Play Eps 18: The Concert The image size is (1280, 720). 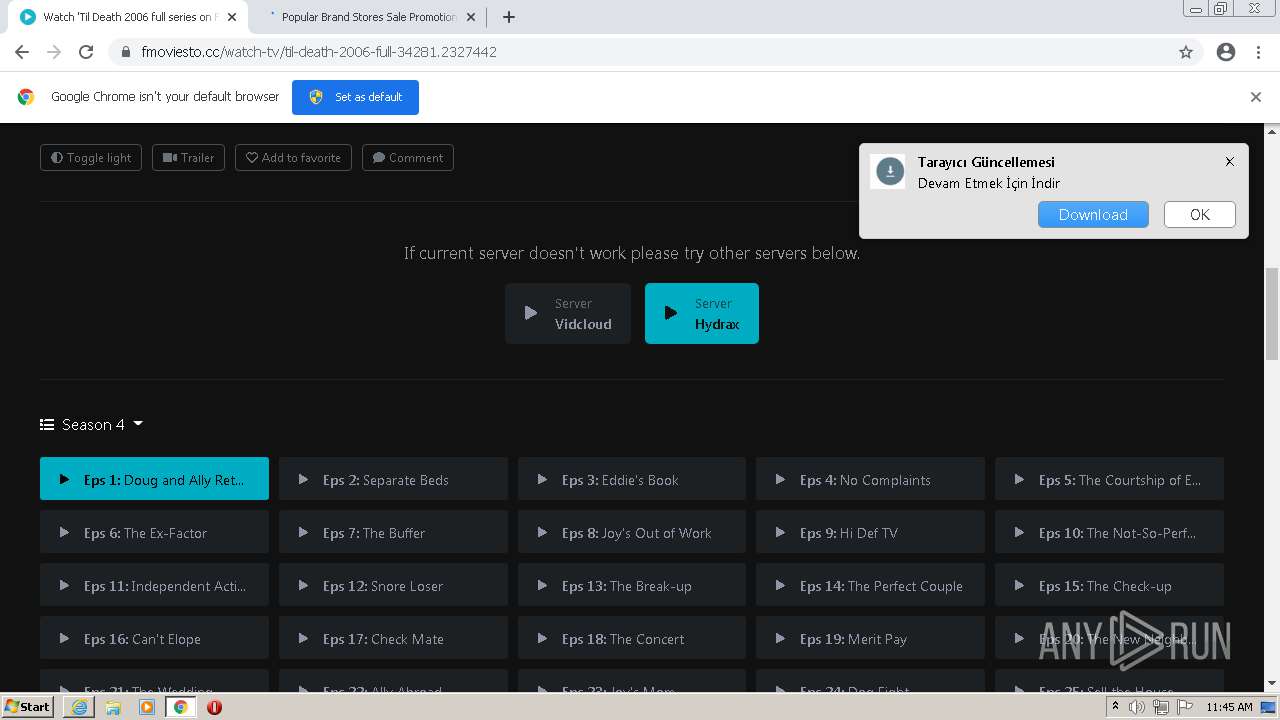pyautogui.click(x=632, y=638)
